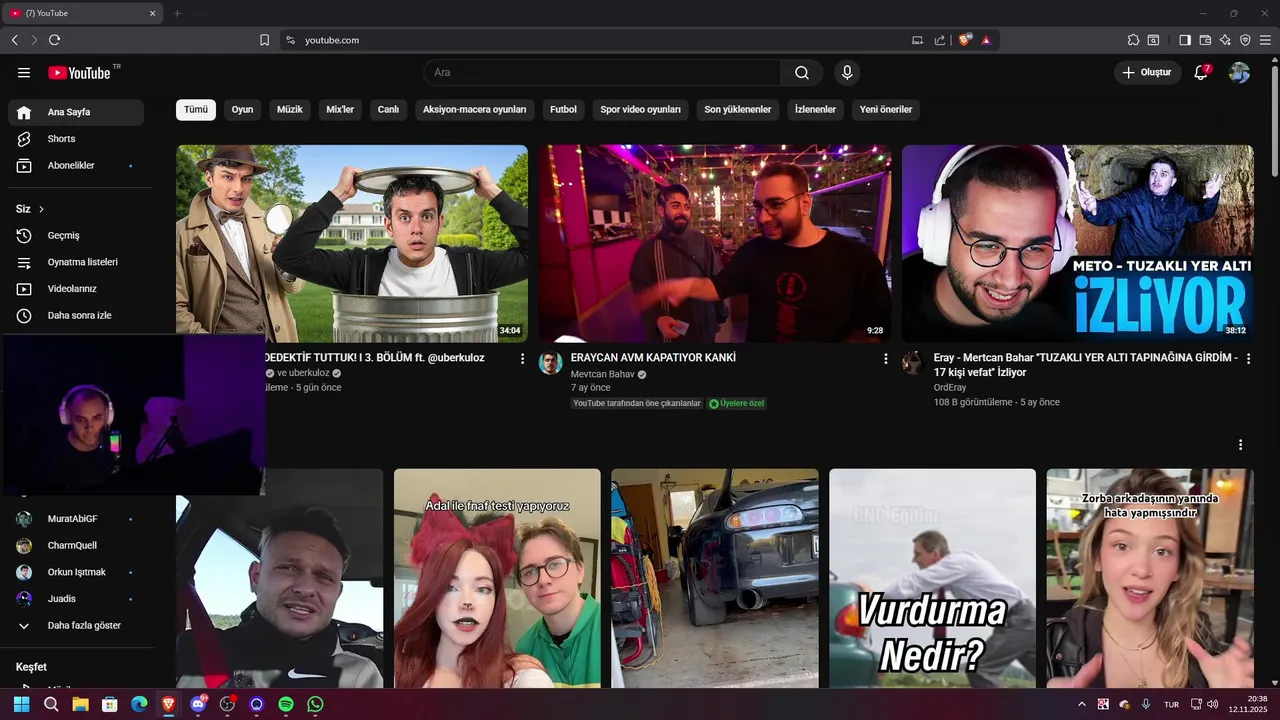Open Brave VPN shield icon

point(1245,40)
